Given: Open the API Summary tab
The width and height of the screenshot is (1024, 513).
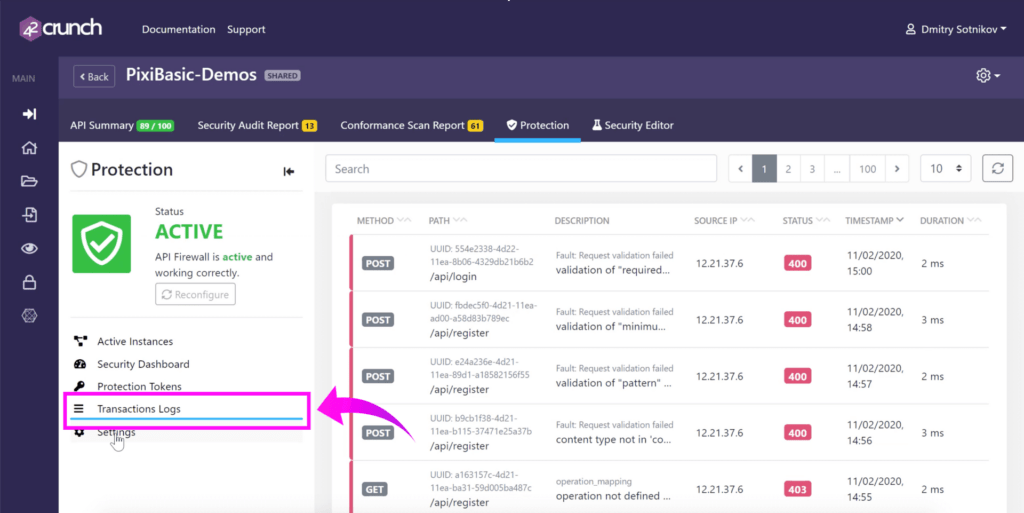Looking at the screenshot, I should 122,125.
